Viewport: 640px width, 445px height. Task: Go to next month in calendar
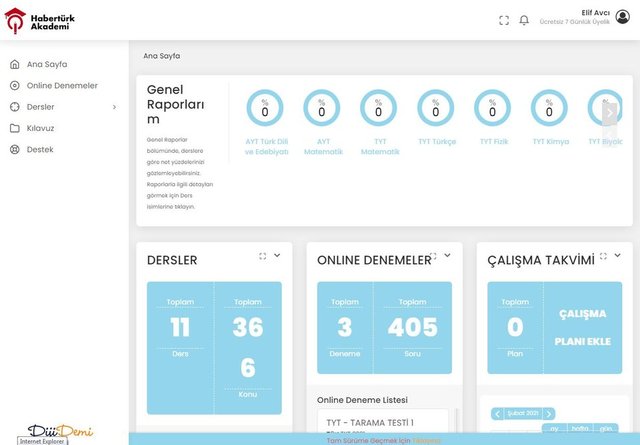(549, 414)
